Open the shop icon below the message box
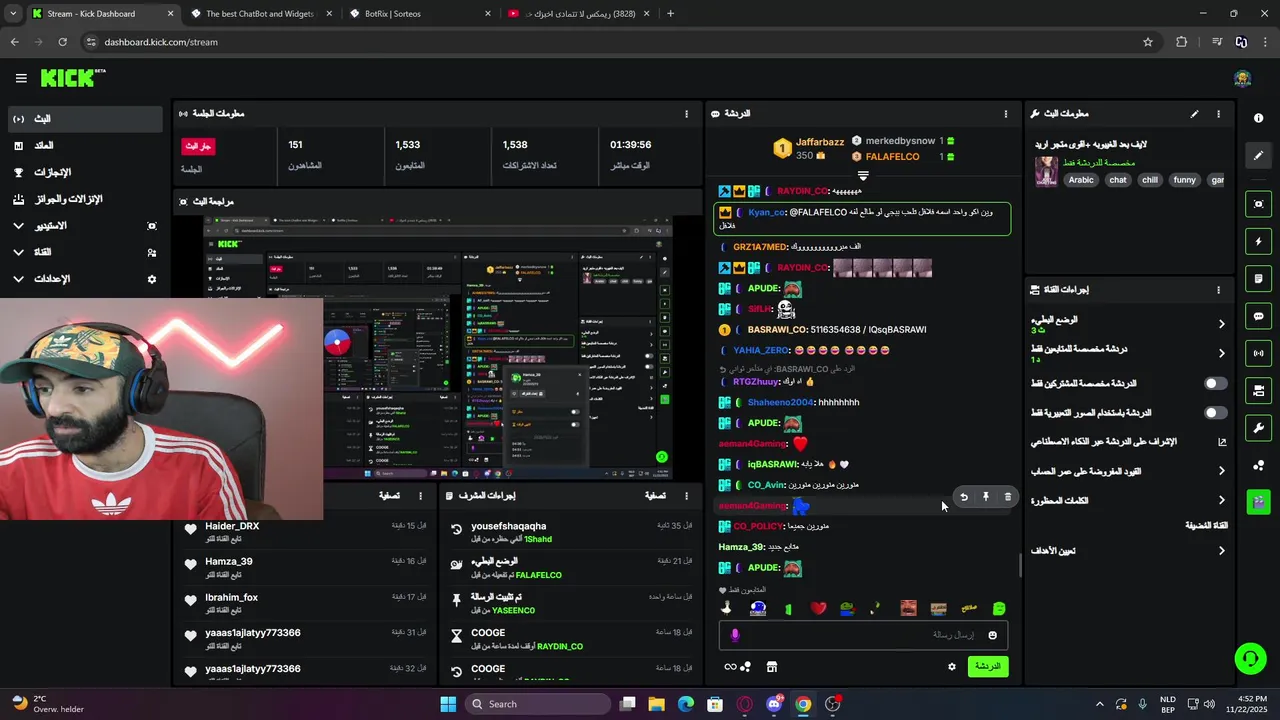Viewport: 1280px width, 720px height. pos(772,667)
